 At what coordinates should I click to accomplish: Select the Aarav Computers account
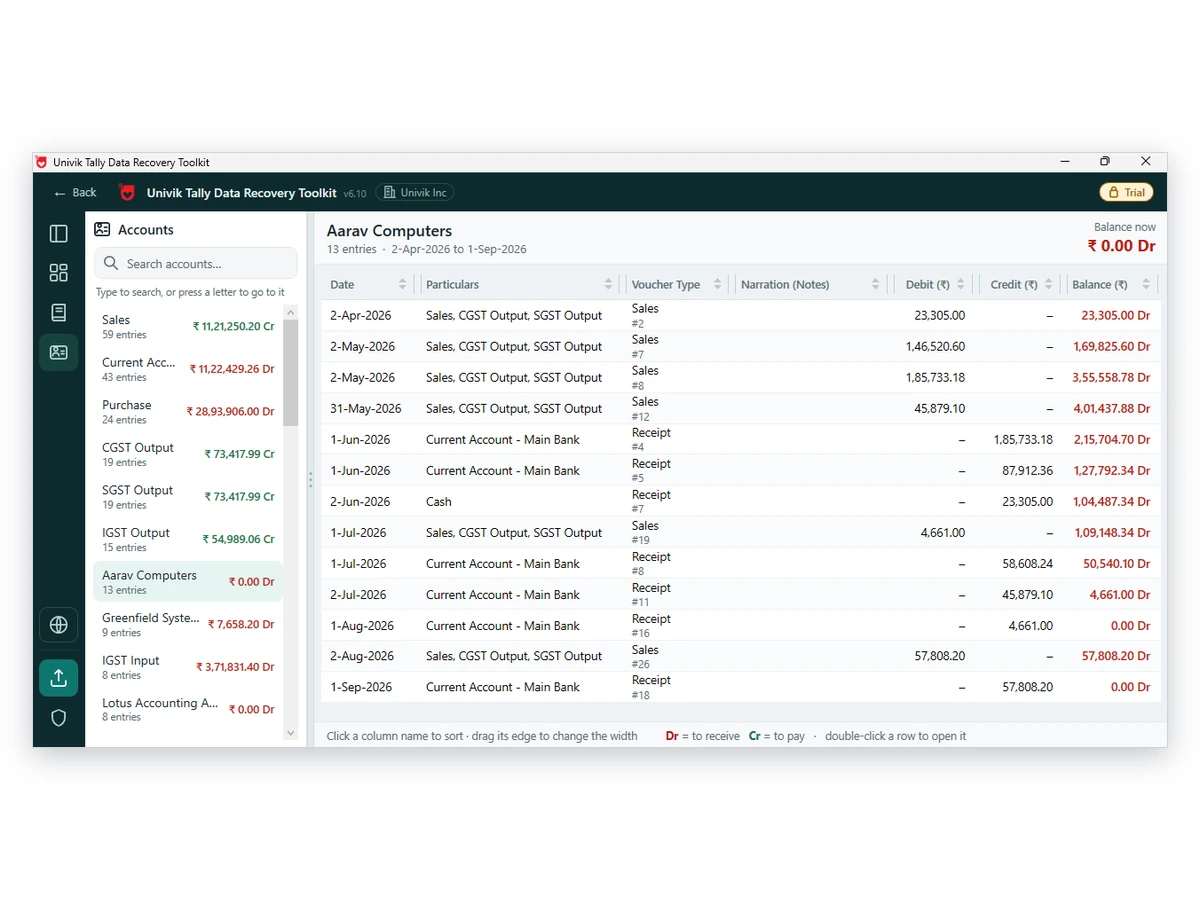[188, 581]
